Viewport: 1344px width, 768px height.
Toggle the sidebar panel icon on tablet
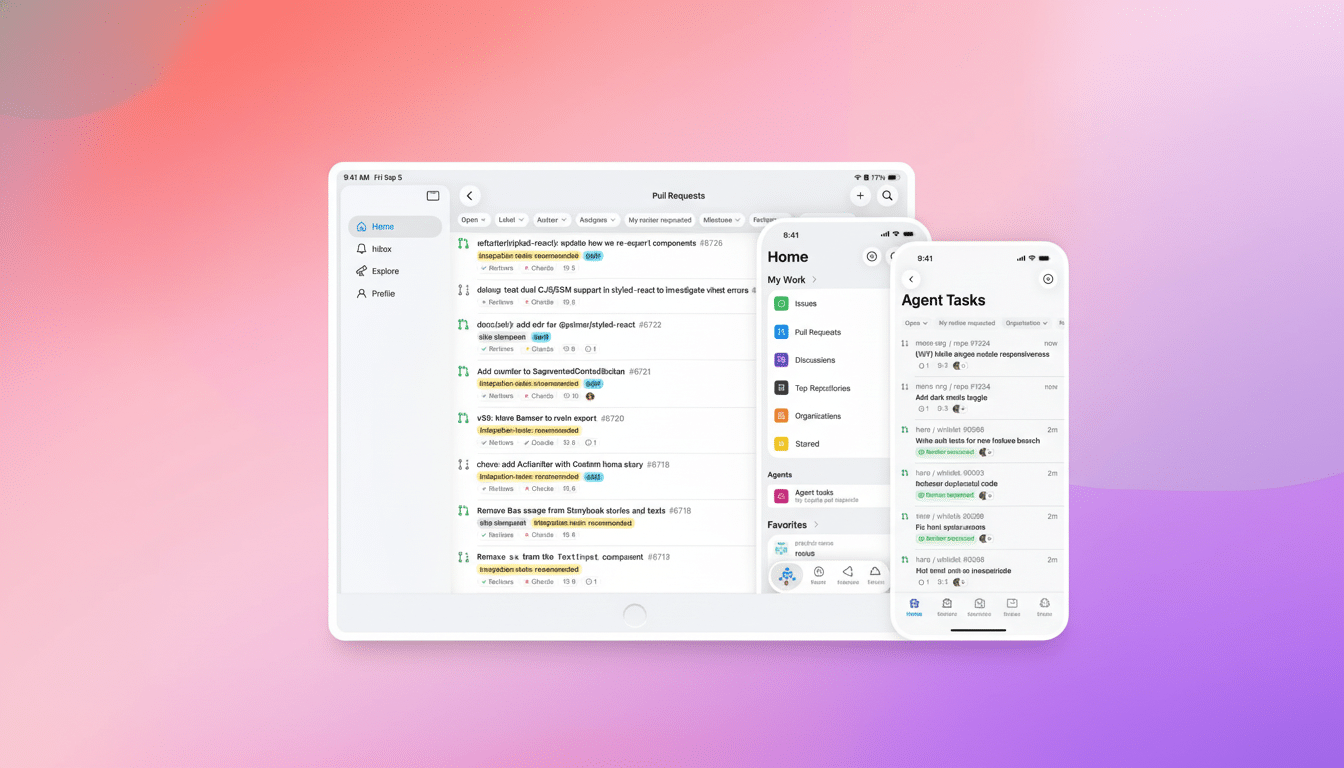click(x=433, y=196)
